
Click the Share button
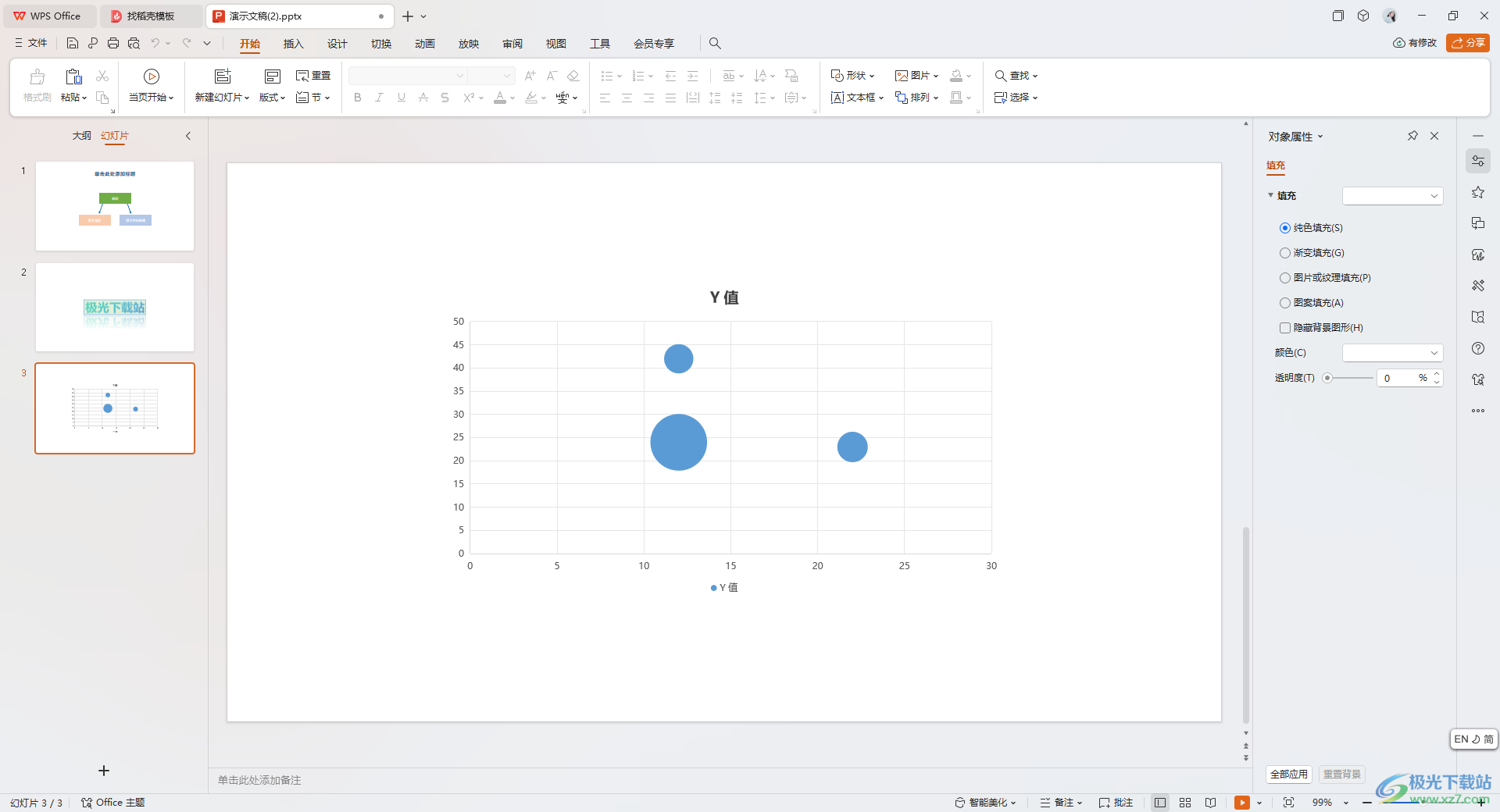pos(1468,43)
